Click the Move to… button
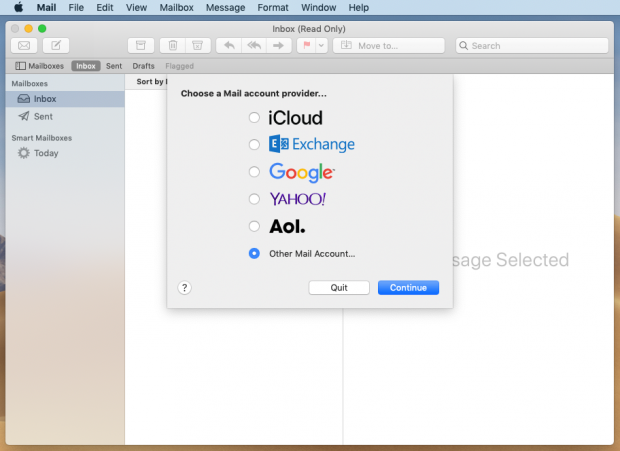 tap(389, 45)
